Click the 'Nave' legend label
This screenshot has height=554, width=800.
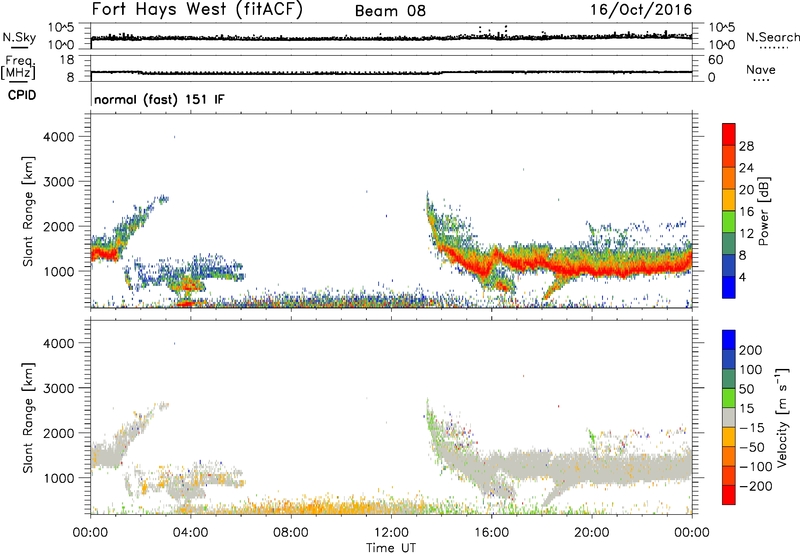tap(761, 70)
